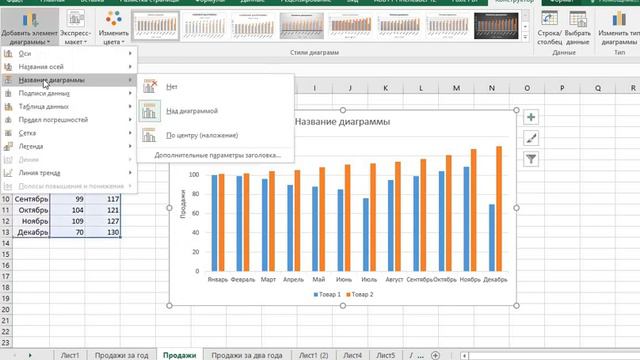Open Express Layout gallery

[x=76, y=27]
